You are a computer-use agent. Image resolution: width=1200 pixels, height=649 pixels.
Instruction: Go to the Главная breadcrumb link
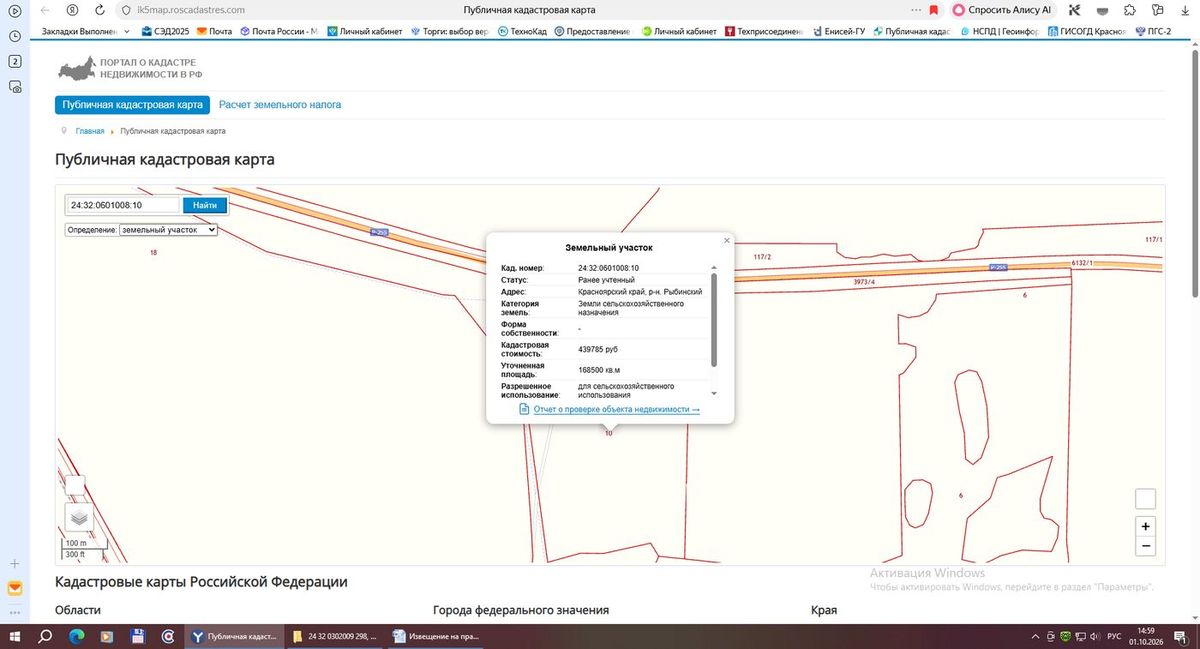(90, 131)
